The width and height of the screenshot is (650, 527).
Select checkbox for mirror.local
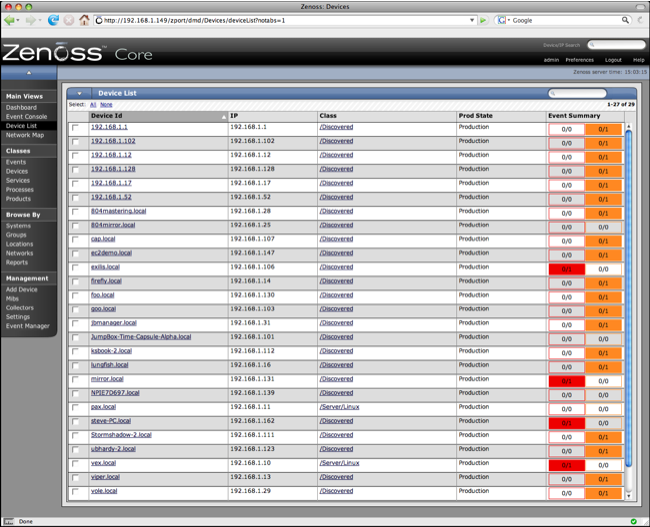pos(75,380)
